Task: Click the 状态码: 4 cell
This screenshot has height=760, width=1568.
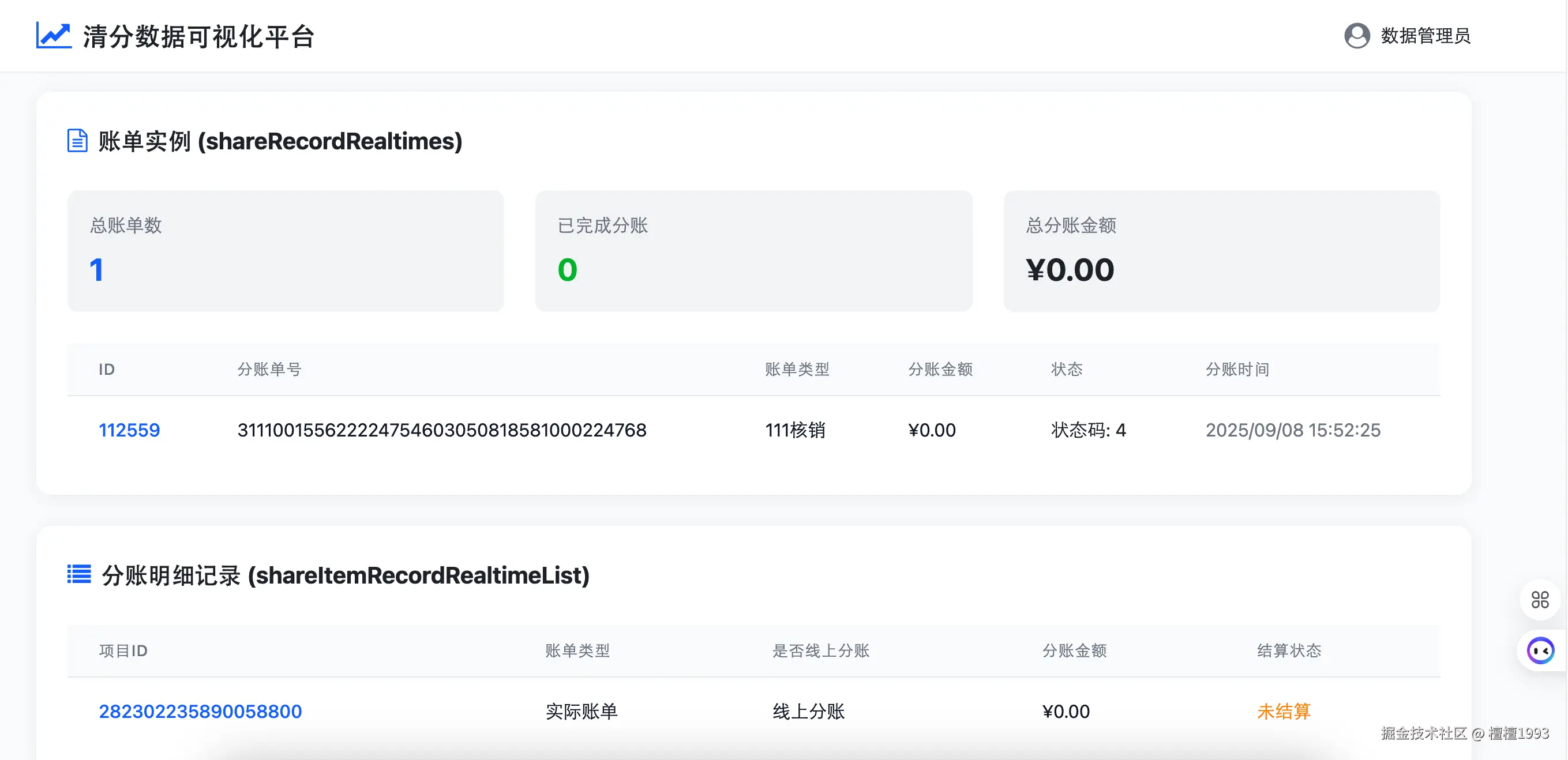Action: (x=1089, y=430)
